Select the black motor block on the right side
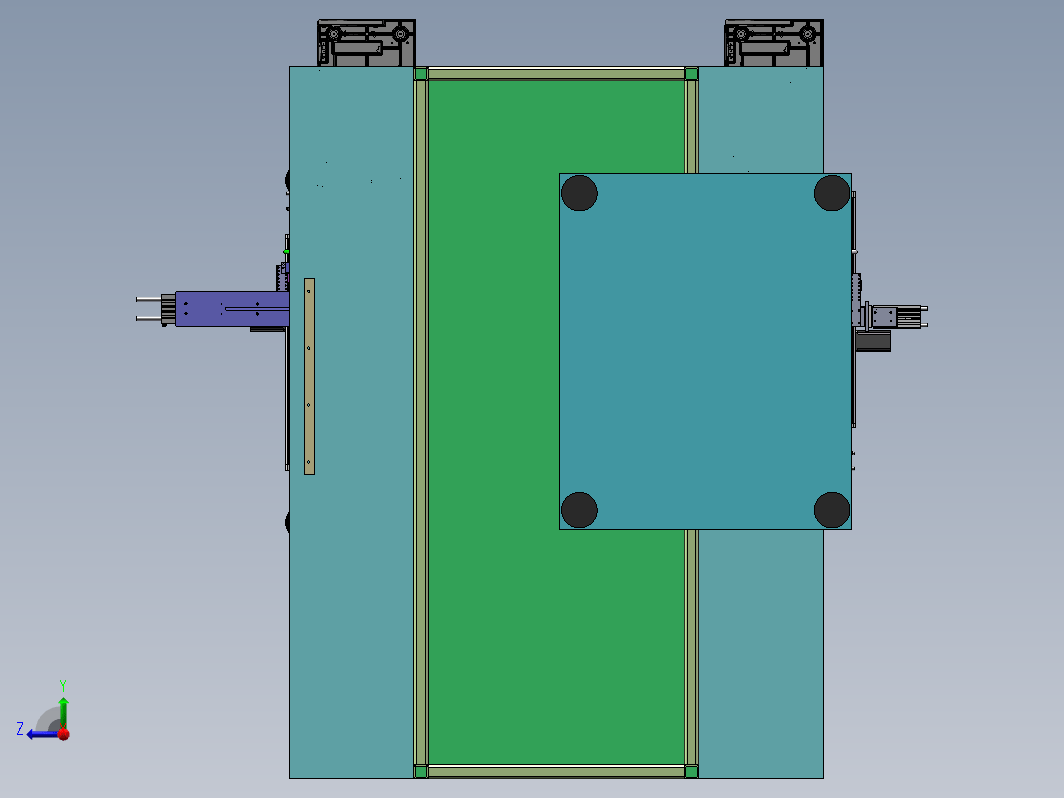 (x=873, y=341)
